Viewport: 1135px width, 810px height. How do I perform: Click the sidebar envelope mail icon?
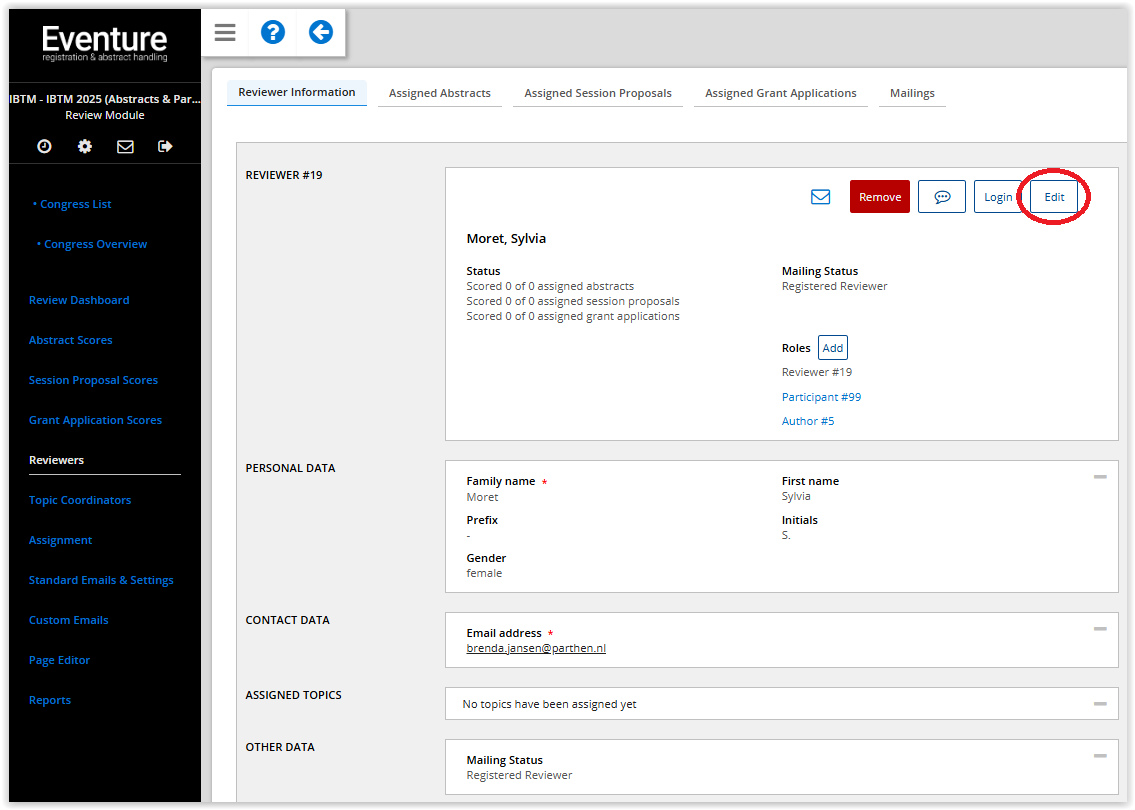pos(125,146)
